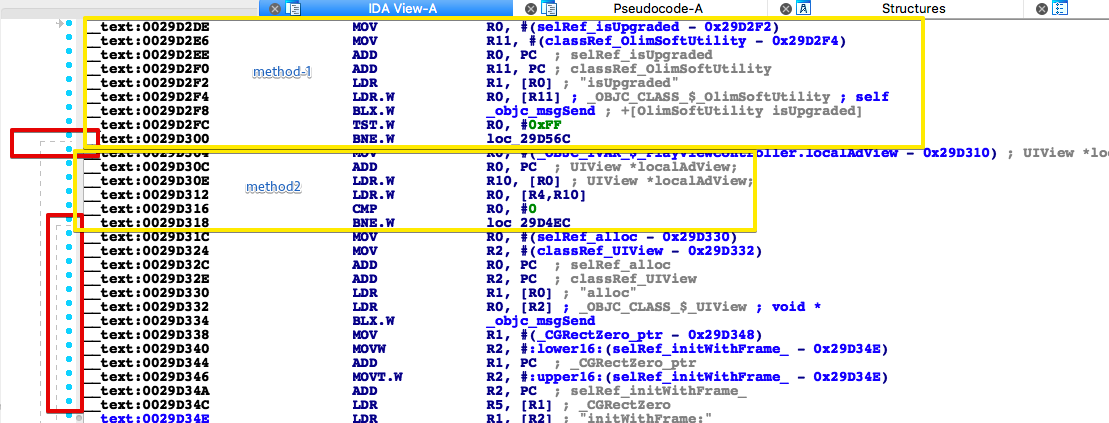Click the icon of the rightmost unlabeled tab
Screen dimensions: 1109x423
(x=1060, y=8)
